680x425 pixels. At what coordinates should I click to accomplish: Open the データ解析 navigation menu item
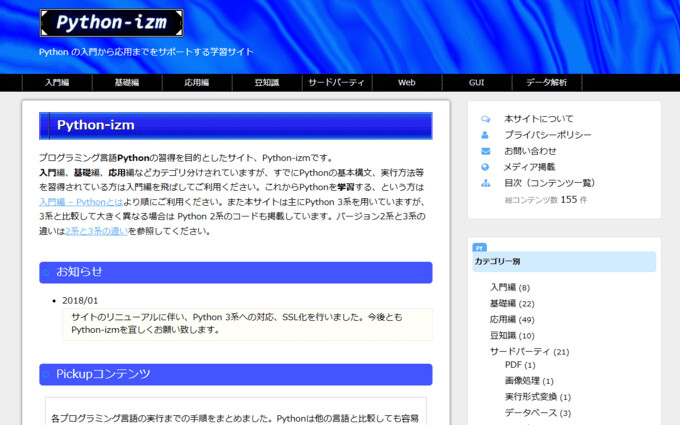pyautogui.click(x=547, y=82)
